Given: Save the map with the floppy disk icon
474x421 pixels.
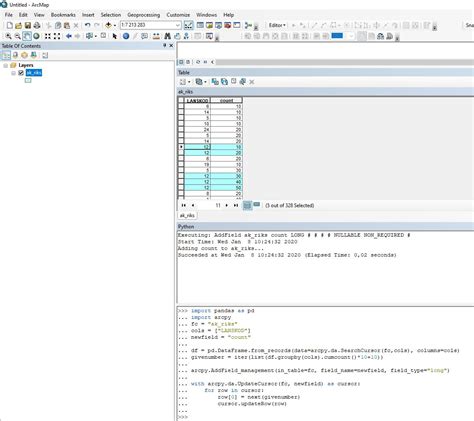Looking at the screenshot, I should 28,25.
